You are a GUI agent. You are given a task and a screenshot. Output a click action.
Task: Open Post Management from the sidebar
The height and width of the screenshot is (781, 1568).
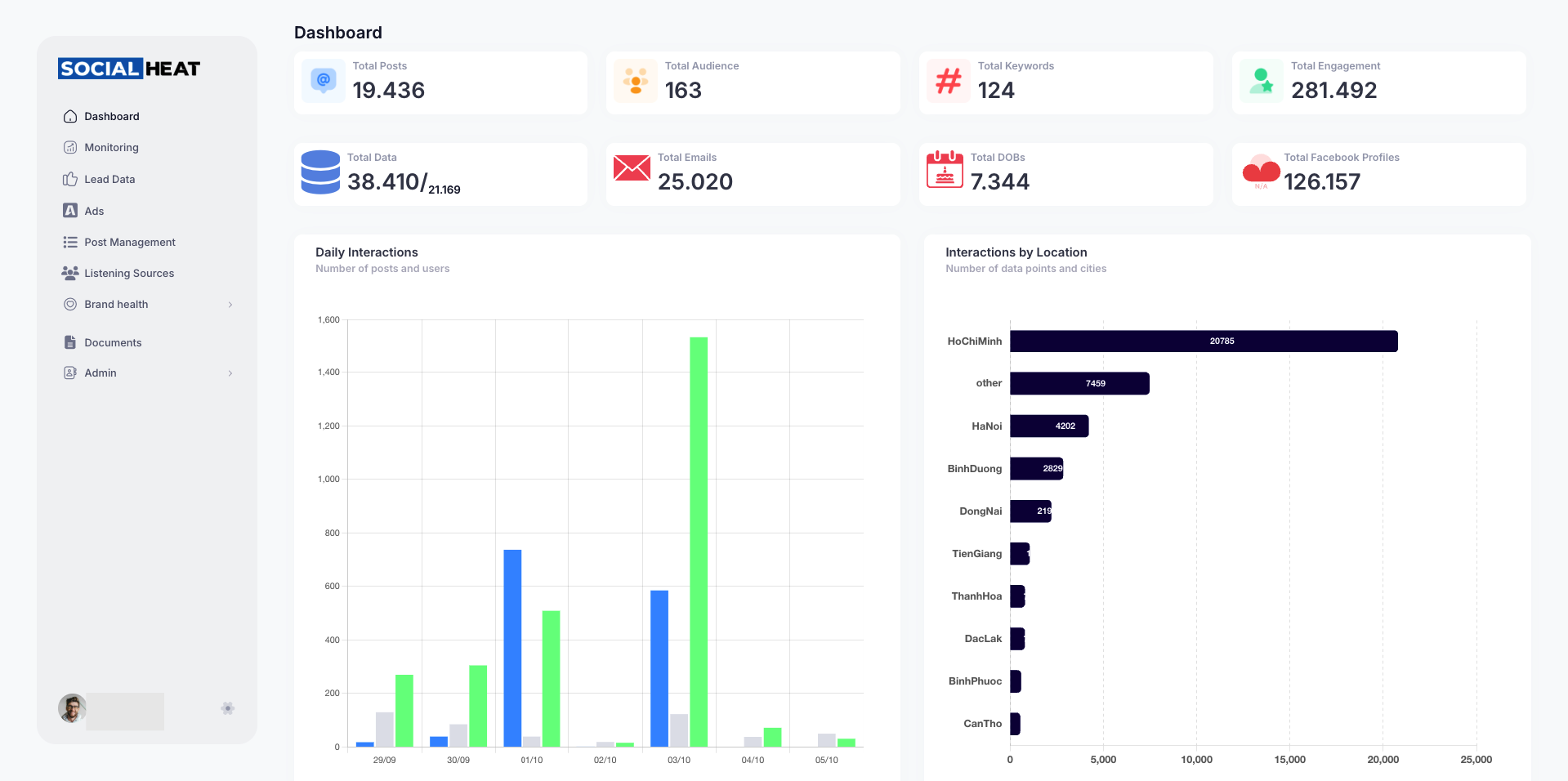(130, 243)
